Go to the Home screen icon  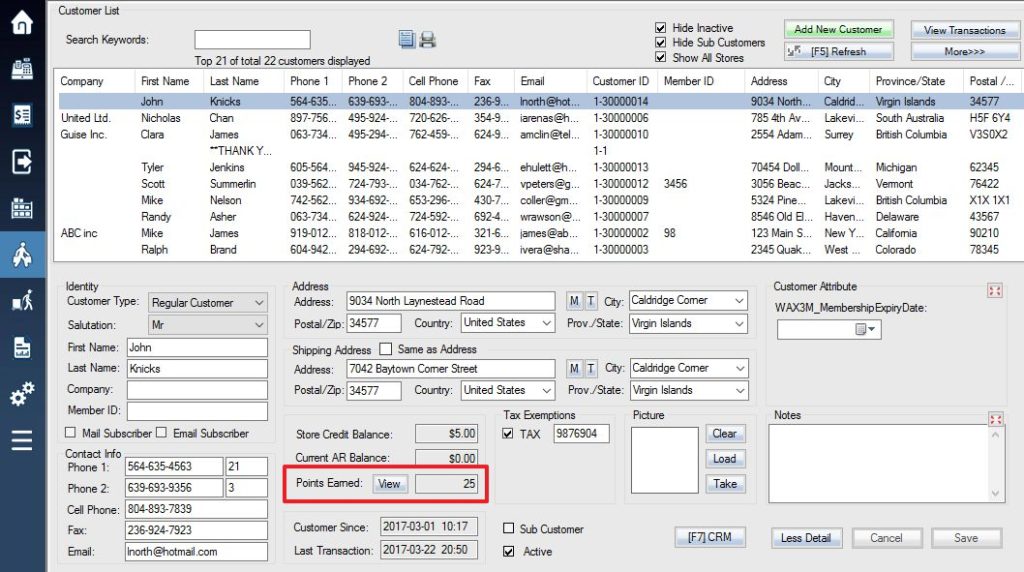22,22
